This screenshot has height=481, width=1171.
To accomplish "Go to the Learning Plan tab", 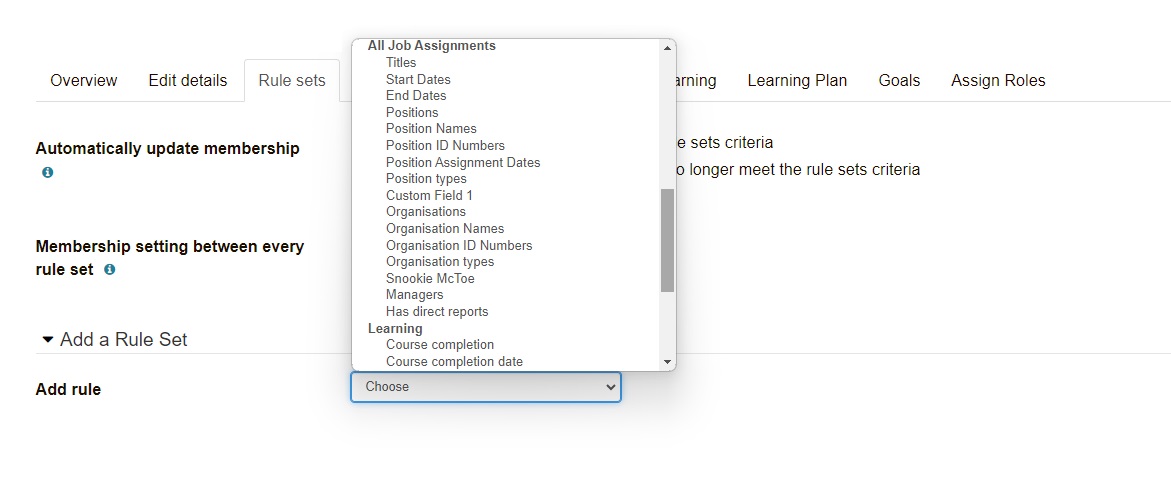I will click(797, 80).
